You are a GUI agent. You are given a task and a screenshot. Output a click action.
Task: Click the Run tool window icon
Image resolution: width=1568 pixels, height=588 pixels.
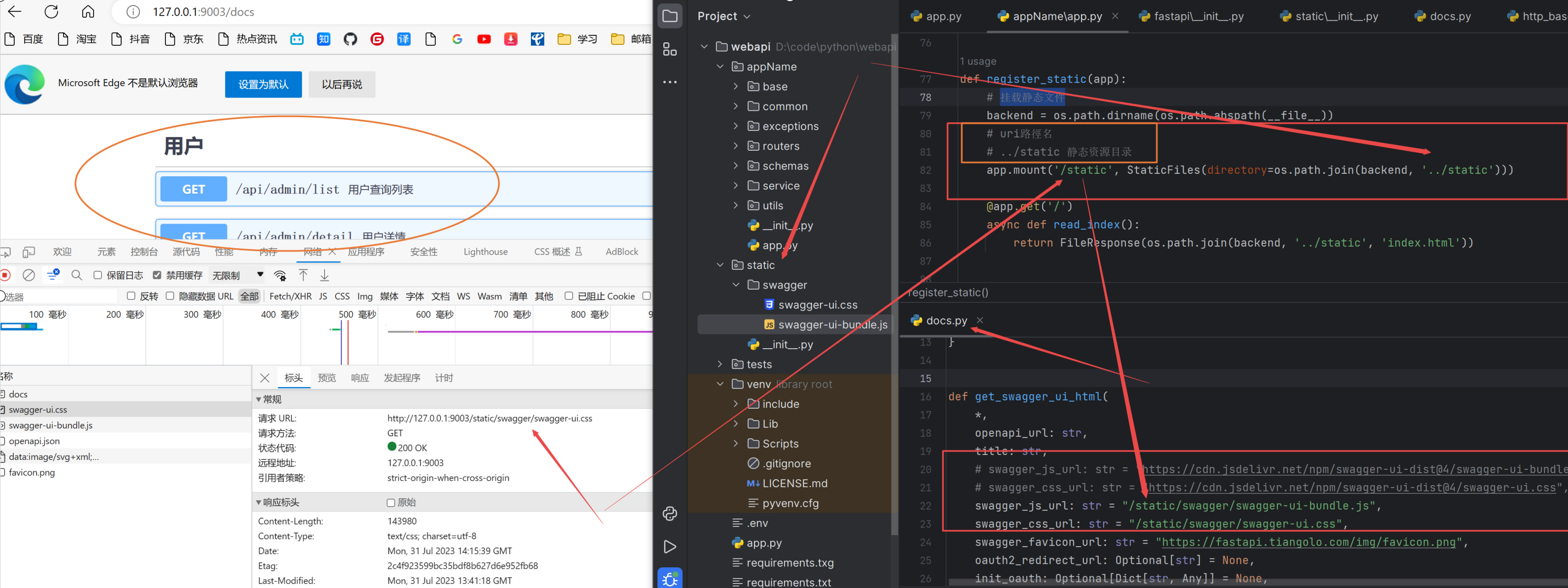pos(670,547)
